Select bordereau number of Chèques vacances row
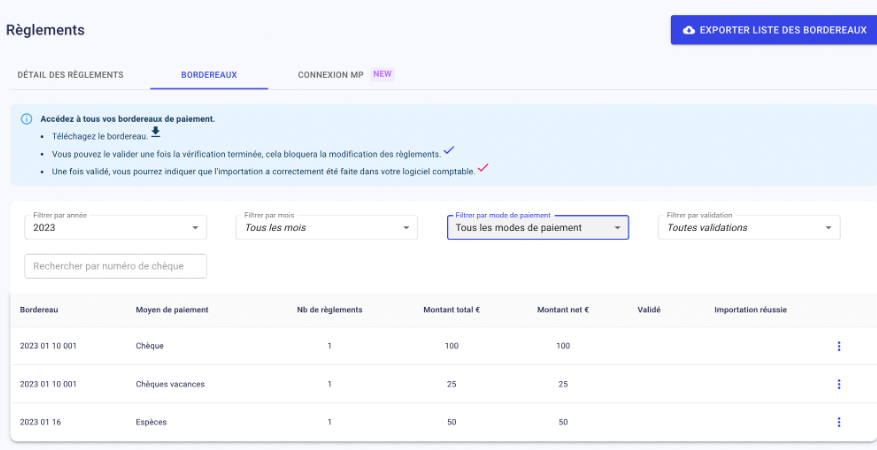The height and width of the screenshot is (450, 877). pos(48,384)
